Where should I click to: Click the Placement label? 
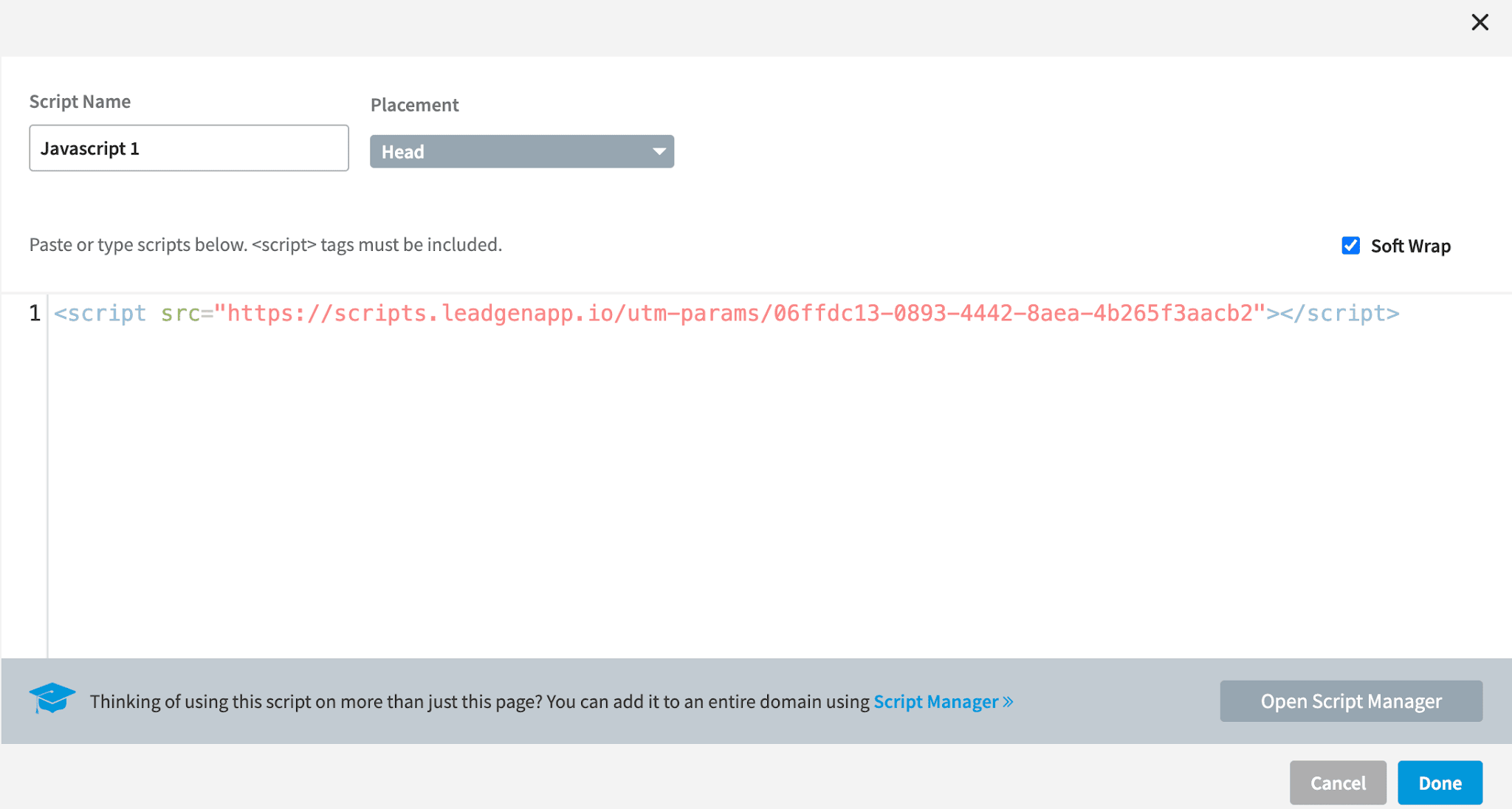click(414, 105)
